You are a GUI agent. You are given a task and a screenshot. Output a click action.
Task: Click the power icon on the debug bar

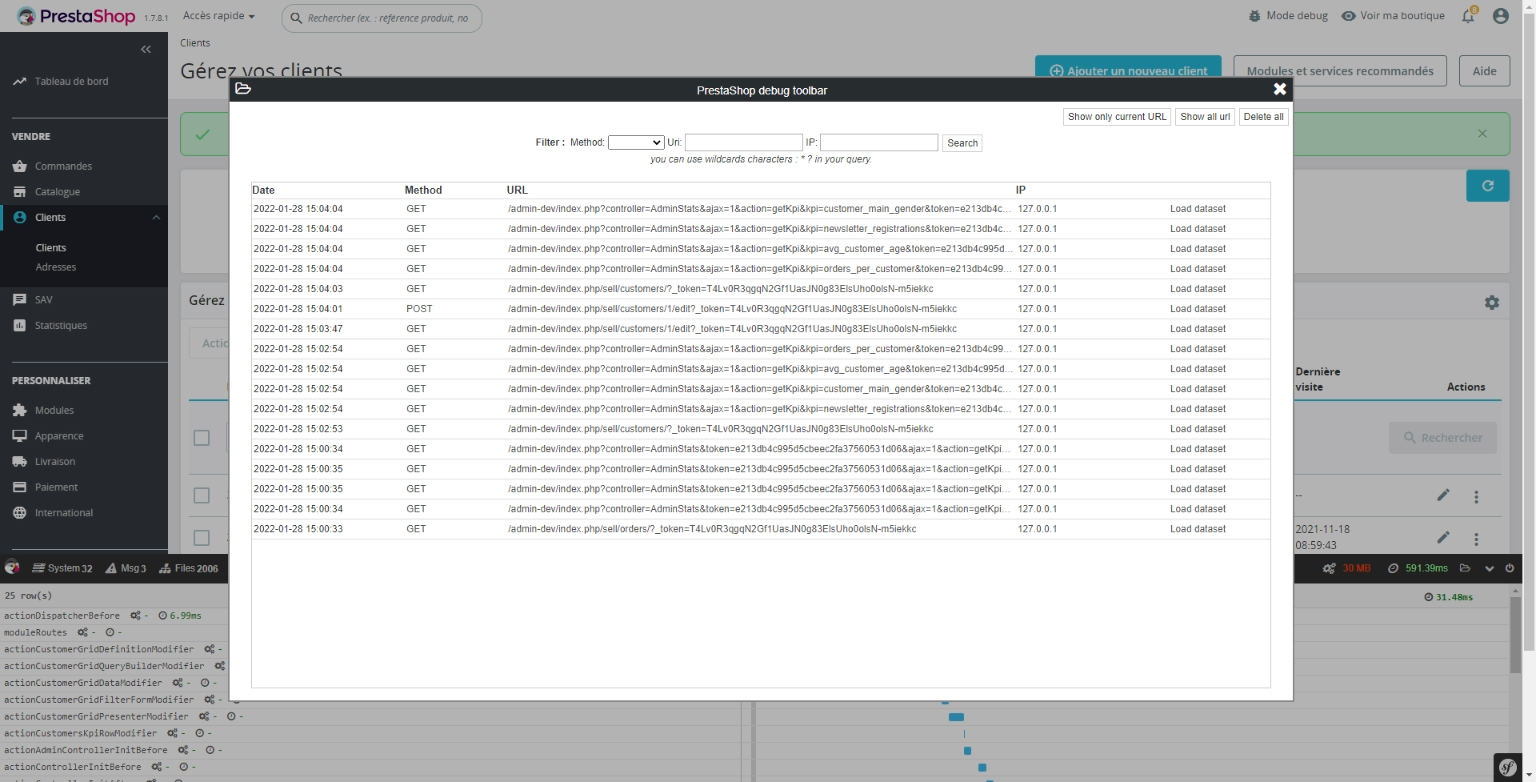tap(1510, 568)
